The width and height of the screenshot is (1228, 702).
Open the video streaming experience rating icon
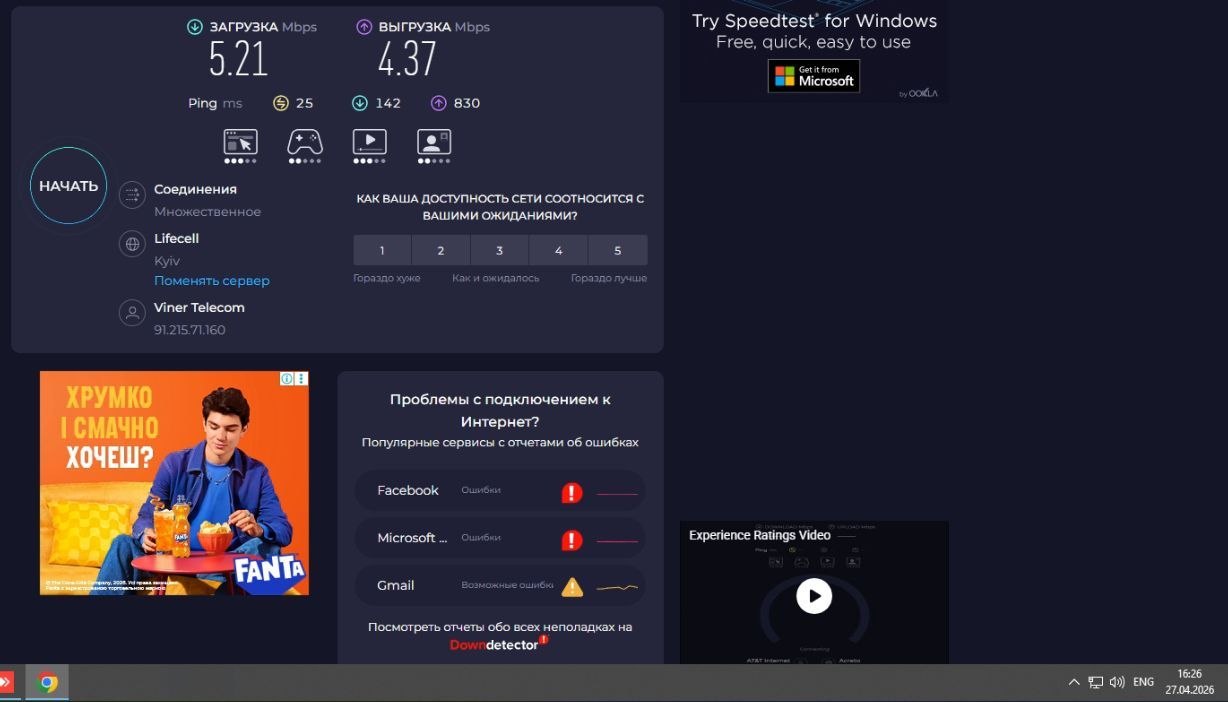click(x=370, y=146)
